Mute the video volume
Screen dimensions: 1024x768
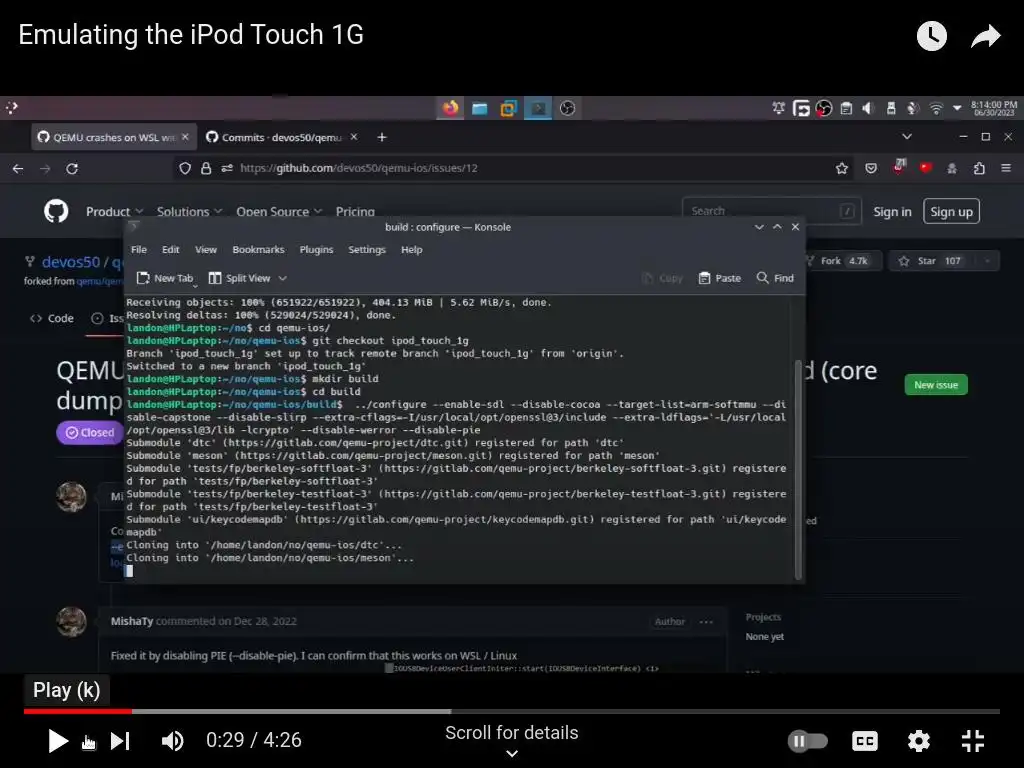(172, 741)
